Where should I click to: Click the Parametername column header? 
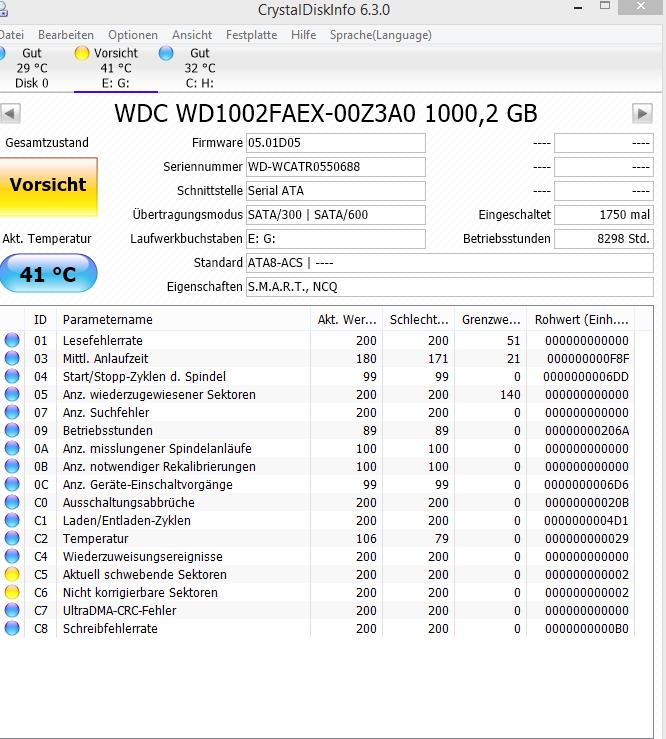coord(183,320)
